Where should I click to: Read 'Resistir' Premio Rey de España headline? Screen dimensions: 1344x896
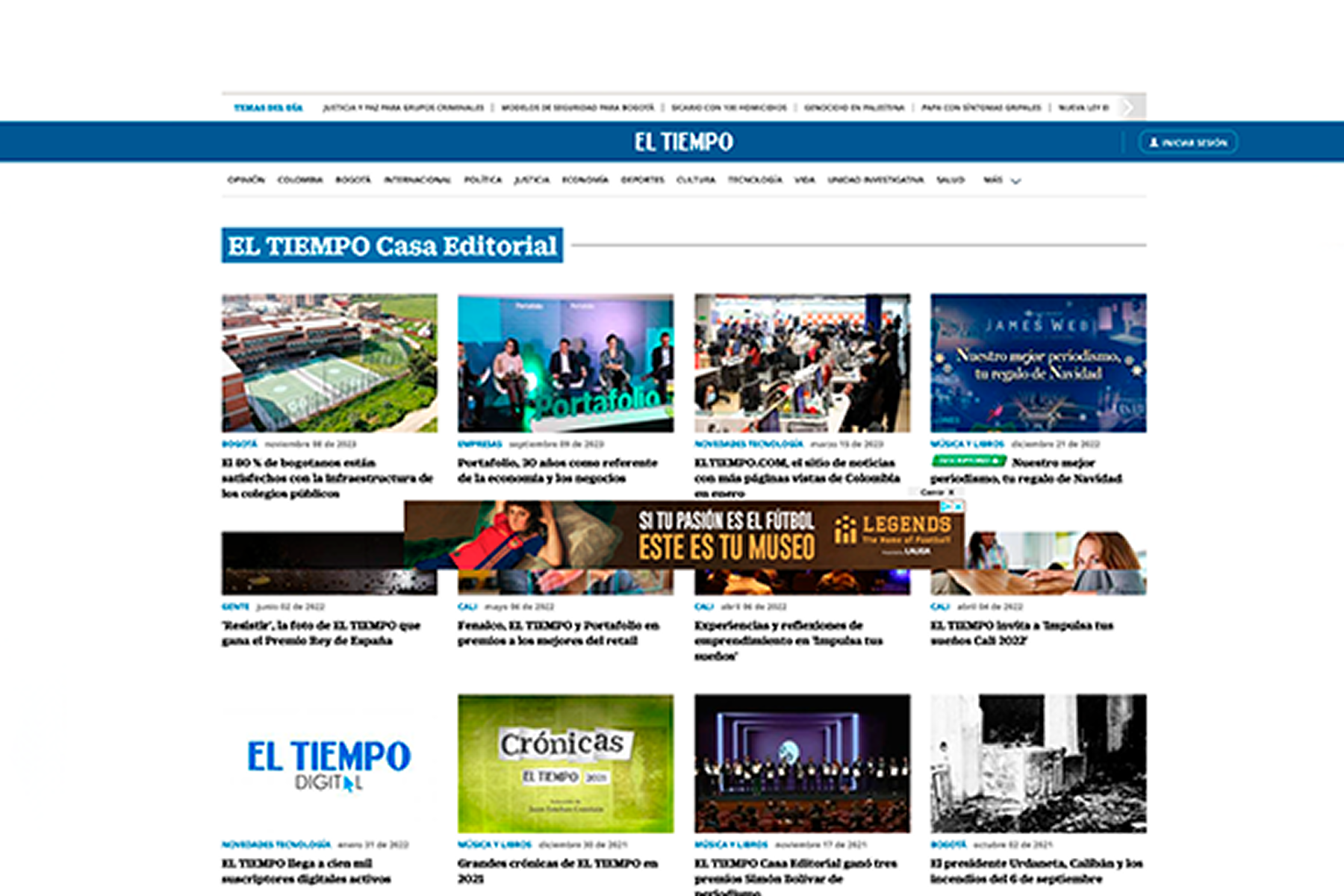point(321,633)
